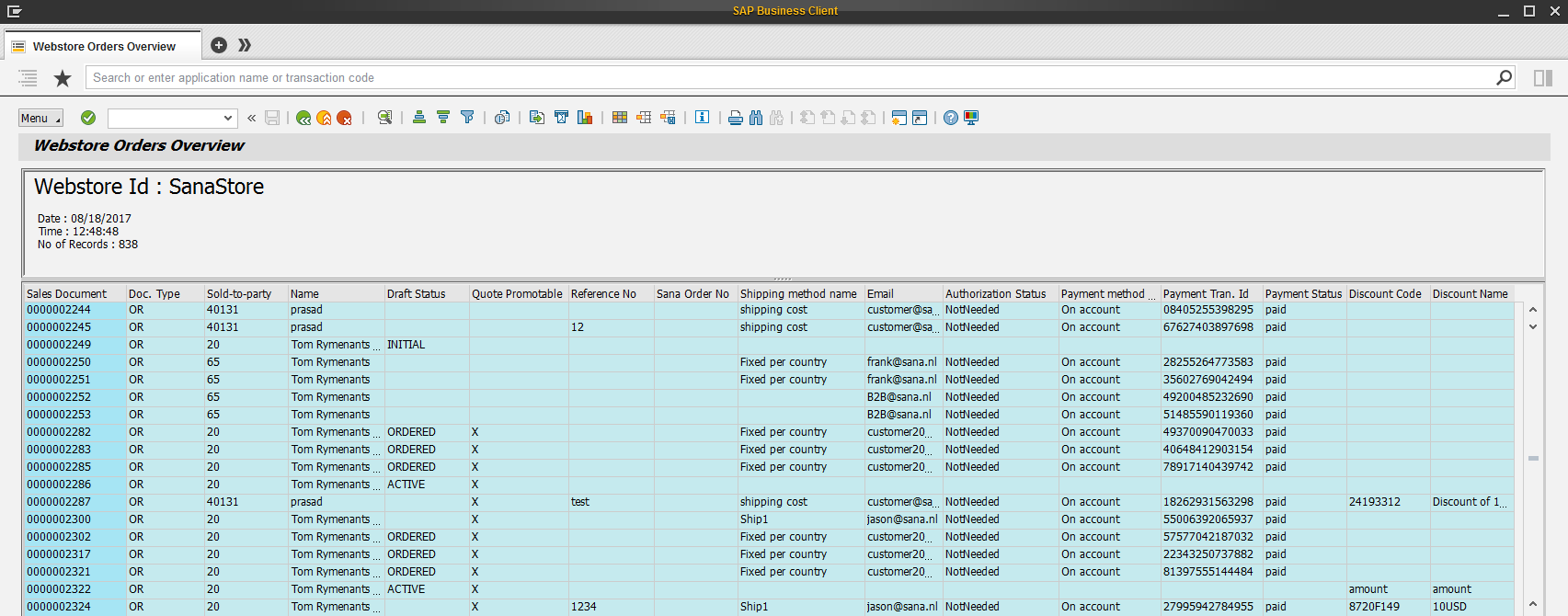Image resolution: width=1568 pixels, height=616 pixels.
Task: Click the search magnifier in search bar
Action: [1504, 78]
